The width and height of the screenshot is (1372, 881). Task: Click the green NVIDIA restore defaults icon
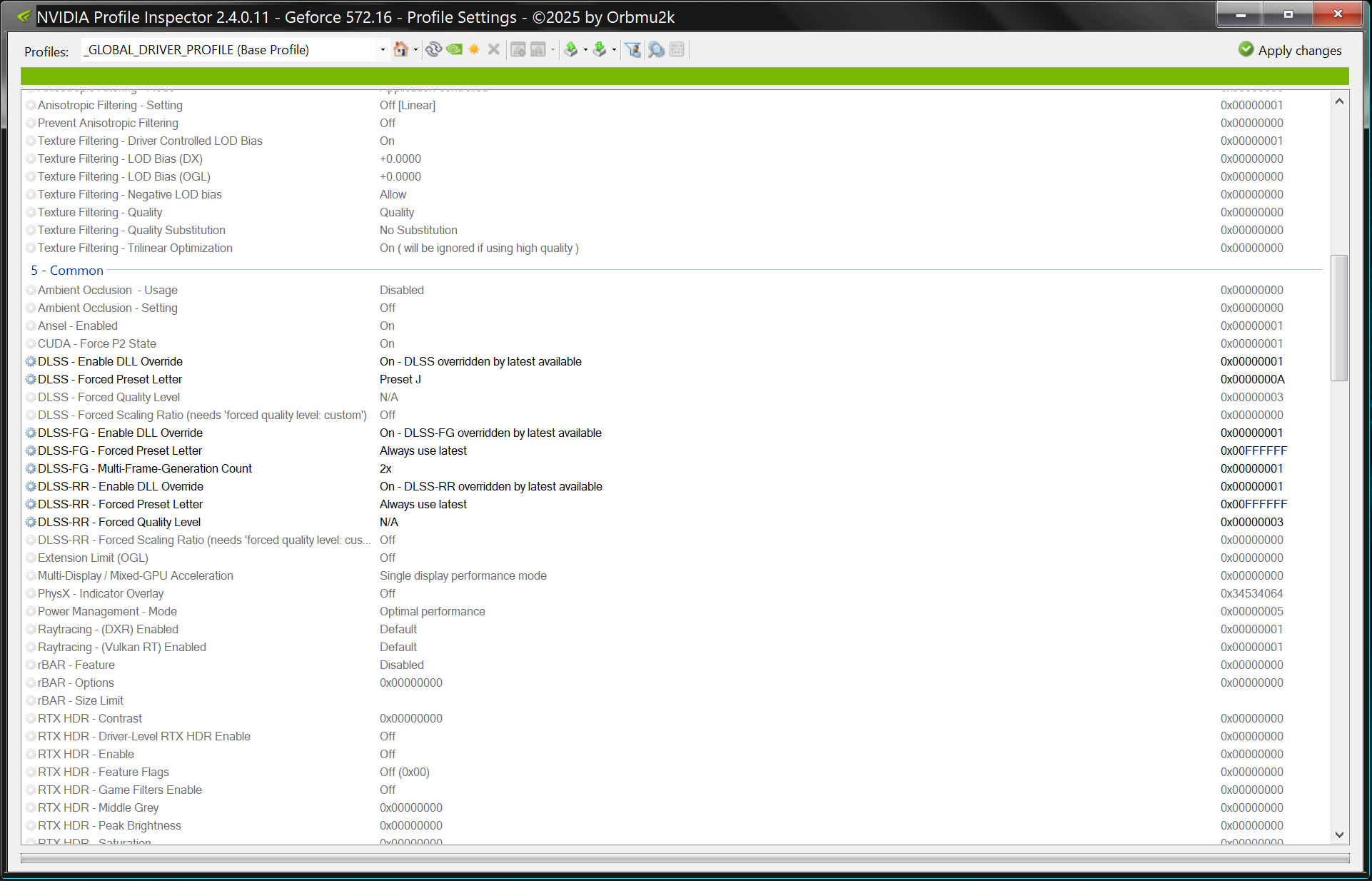454,49
